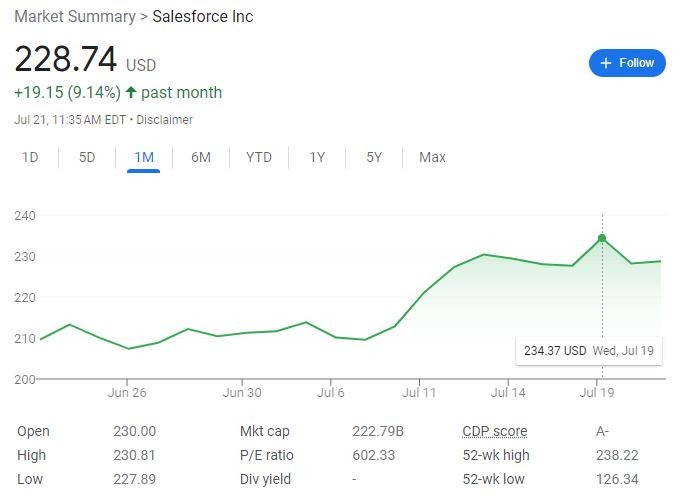Click the Salesforce Inc title

tap(202, 17)
